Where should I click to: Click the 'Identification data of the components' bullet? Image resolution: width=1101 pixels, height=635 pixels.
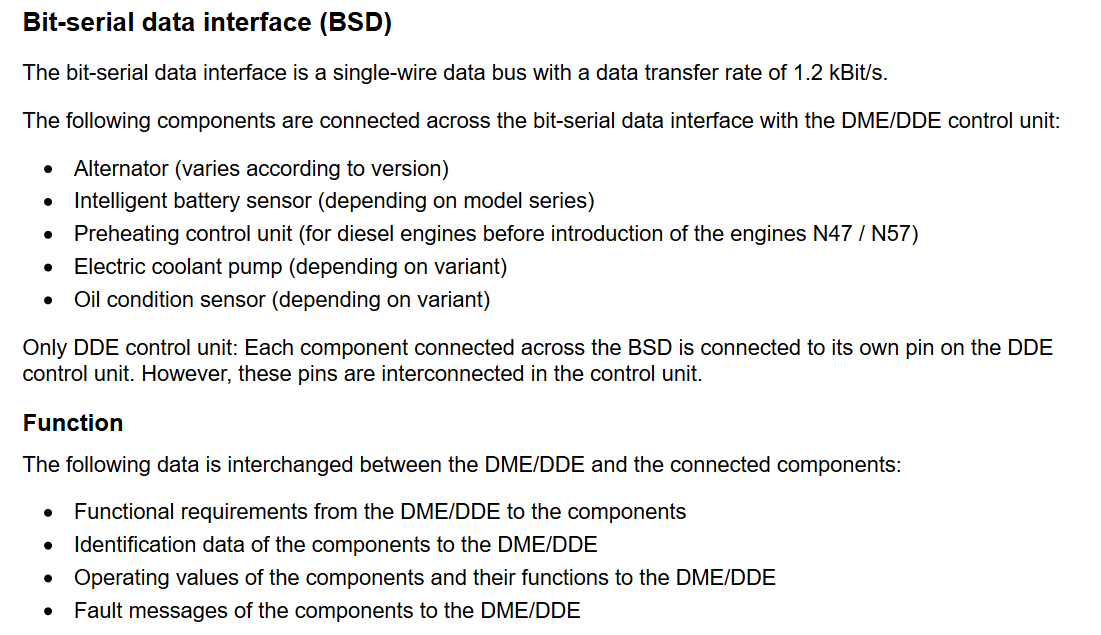336,544
